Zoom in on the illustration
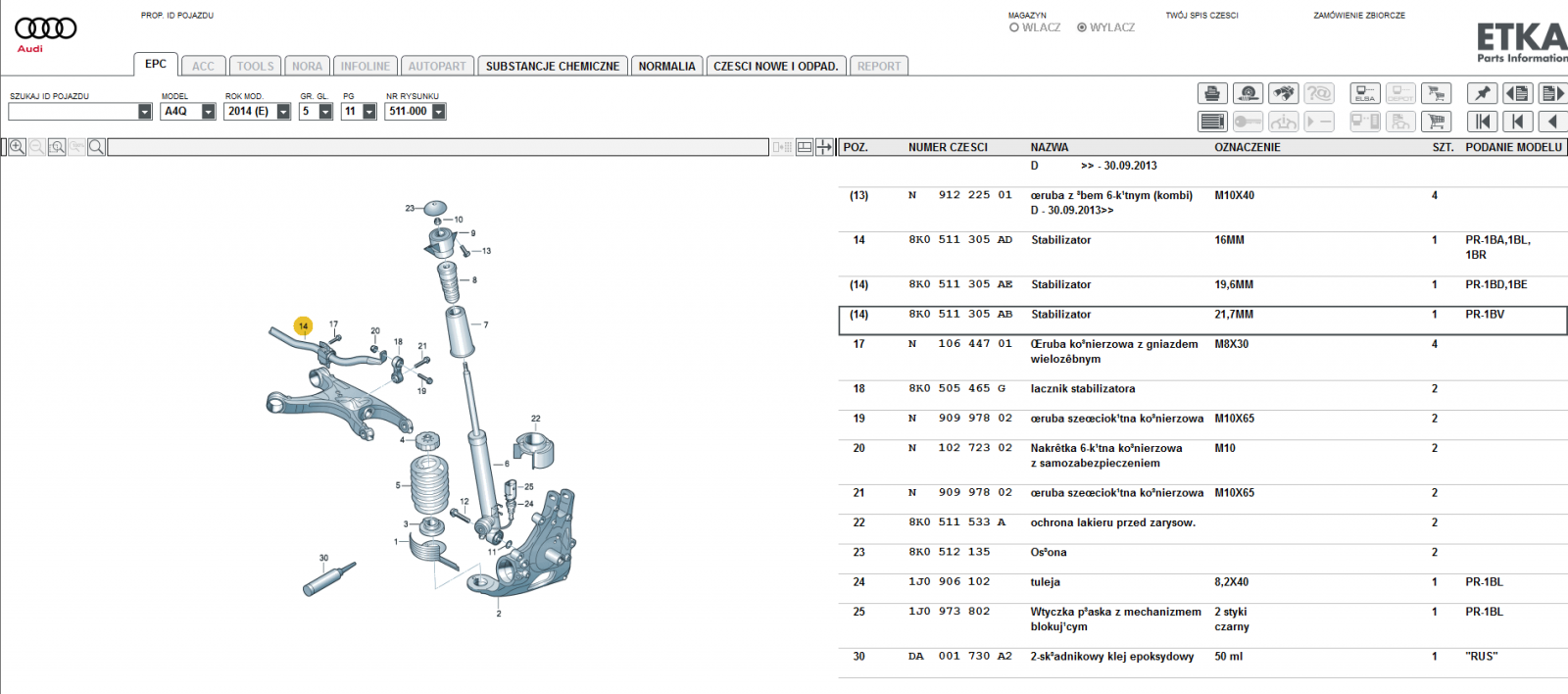 tap(18, 147)
